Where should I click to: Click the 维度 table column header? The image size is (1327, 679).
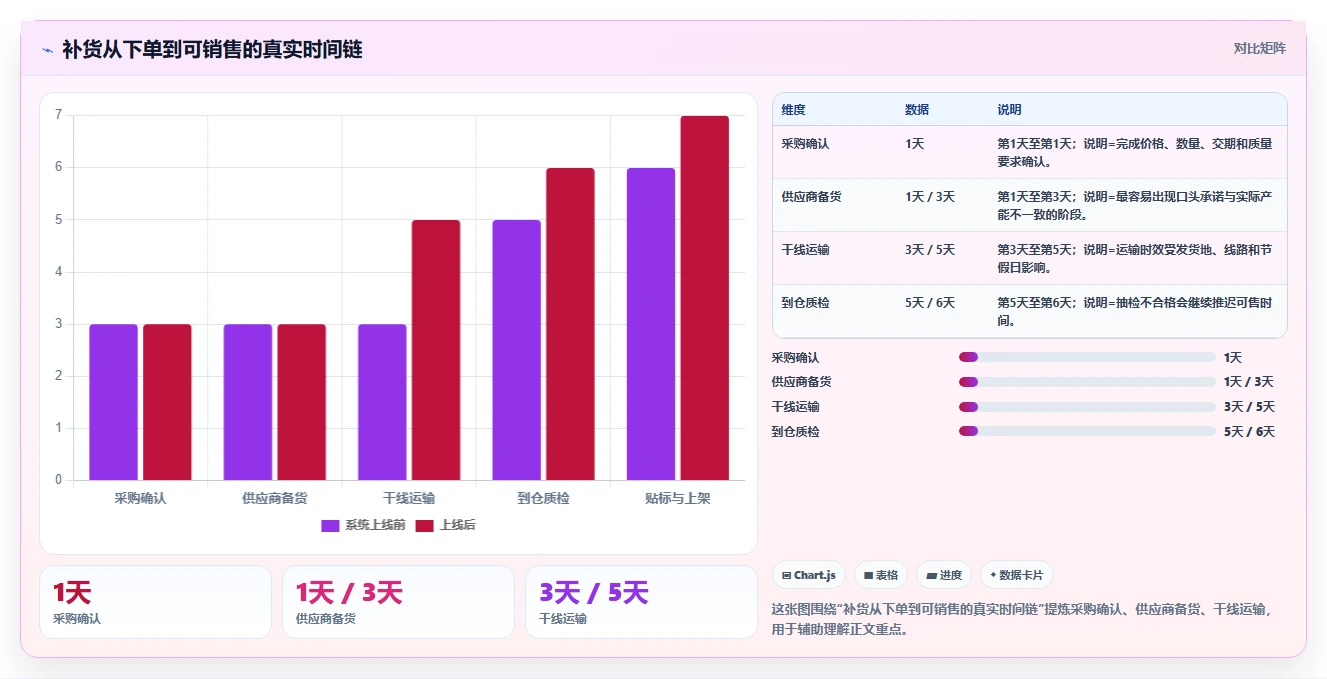click(794, 109)
